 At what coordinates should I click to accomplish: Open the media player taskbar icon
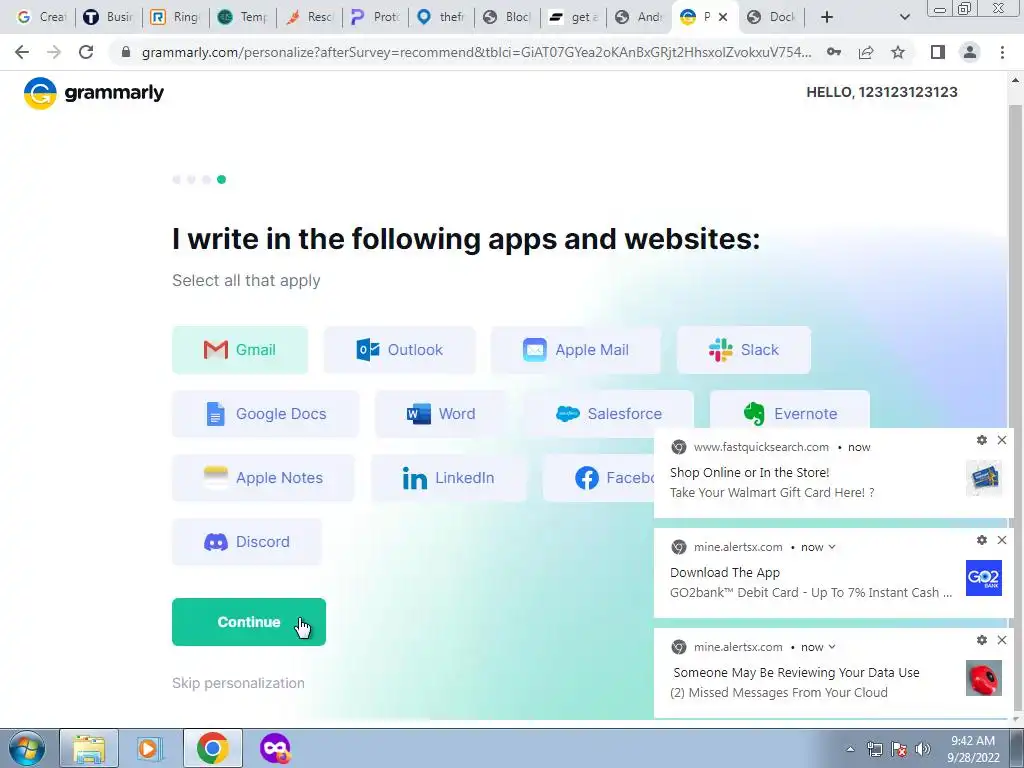(149, 748)
